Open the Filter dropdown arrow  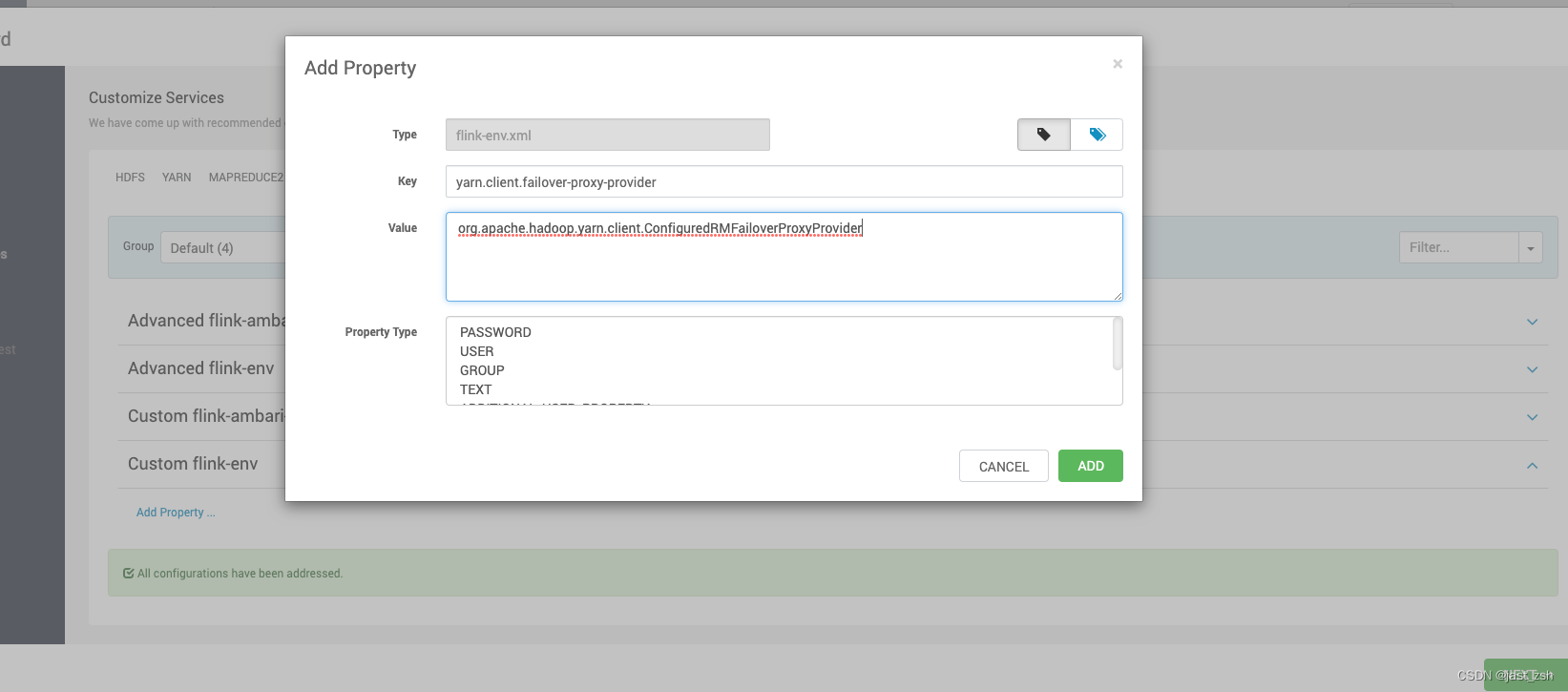click(1531, 247)
